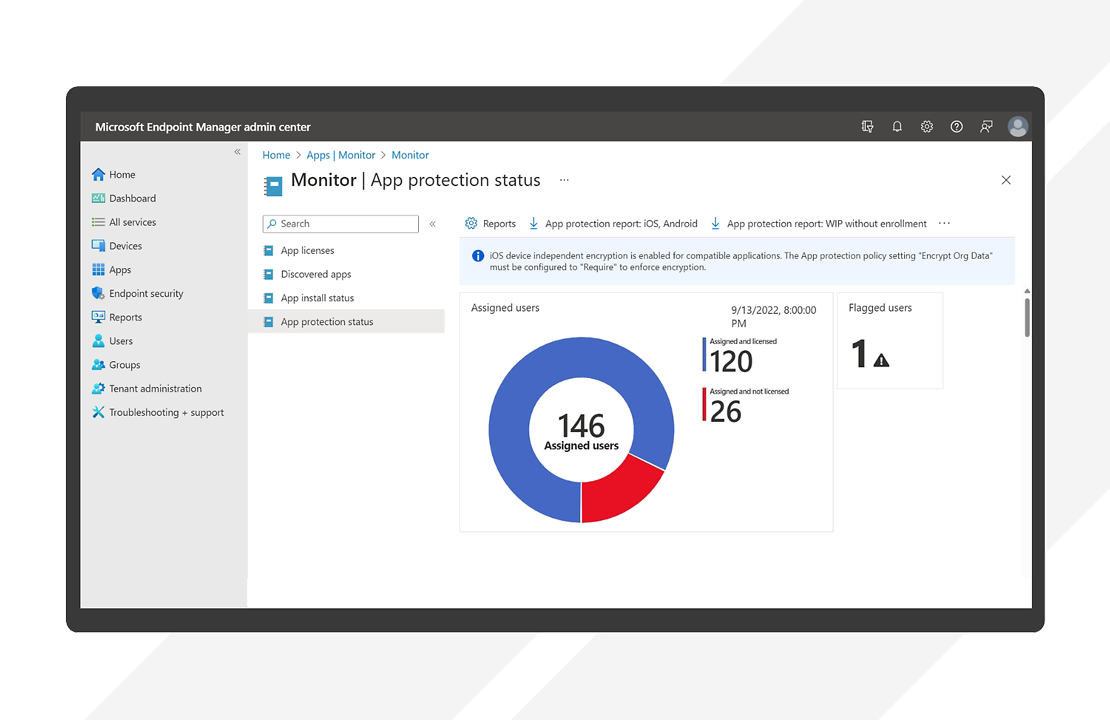Open more options beside the page title
This screenshot has height=720, width=1110.
pos(564,180)
